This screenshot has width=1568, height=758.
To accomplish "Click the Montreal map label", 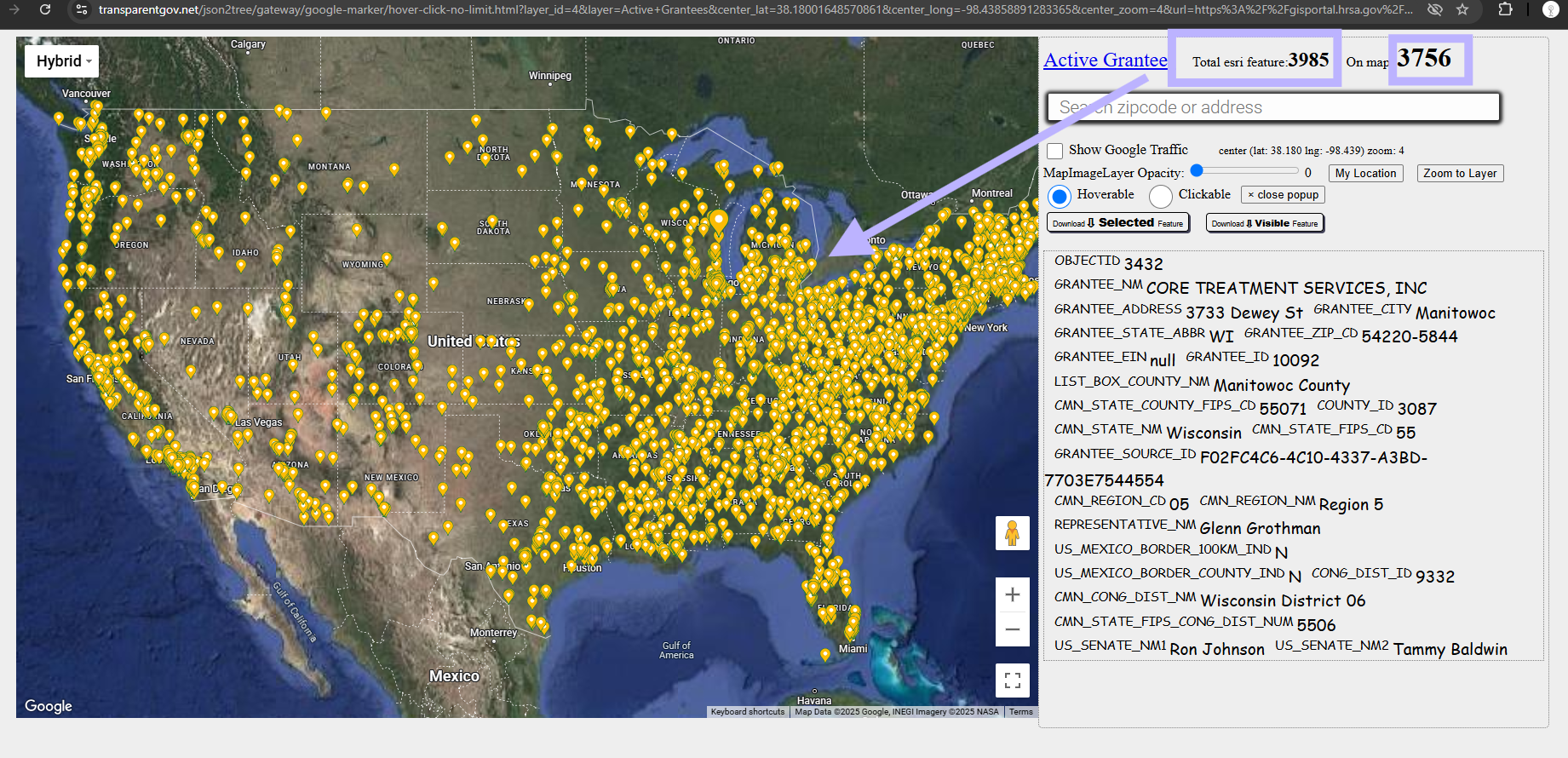I will pyautogui.click(x=992, y=193).
